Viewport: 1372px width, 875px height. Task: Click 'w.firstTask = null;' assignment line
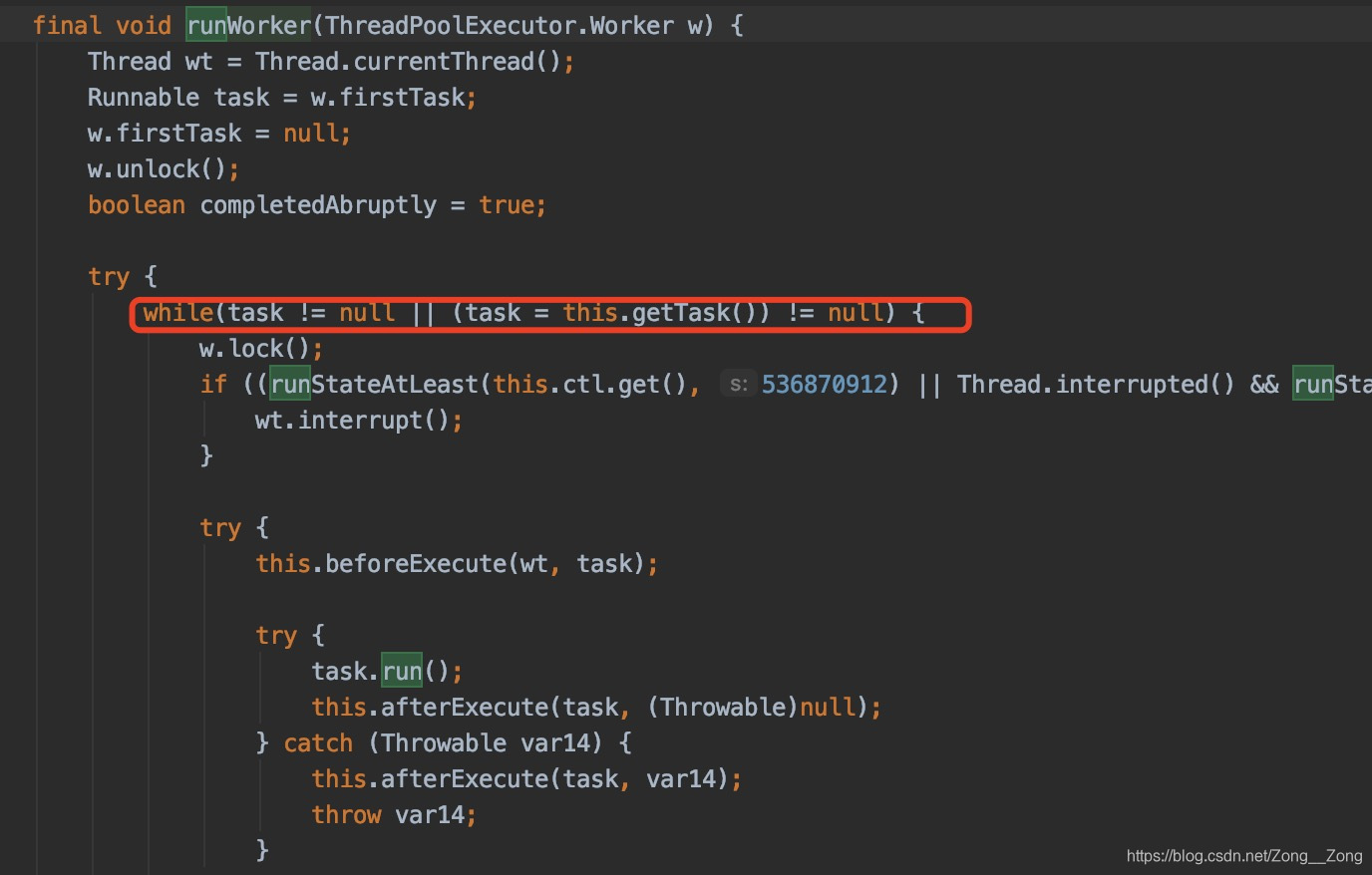tap(219, 134)
